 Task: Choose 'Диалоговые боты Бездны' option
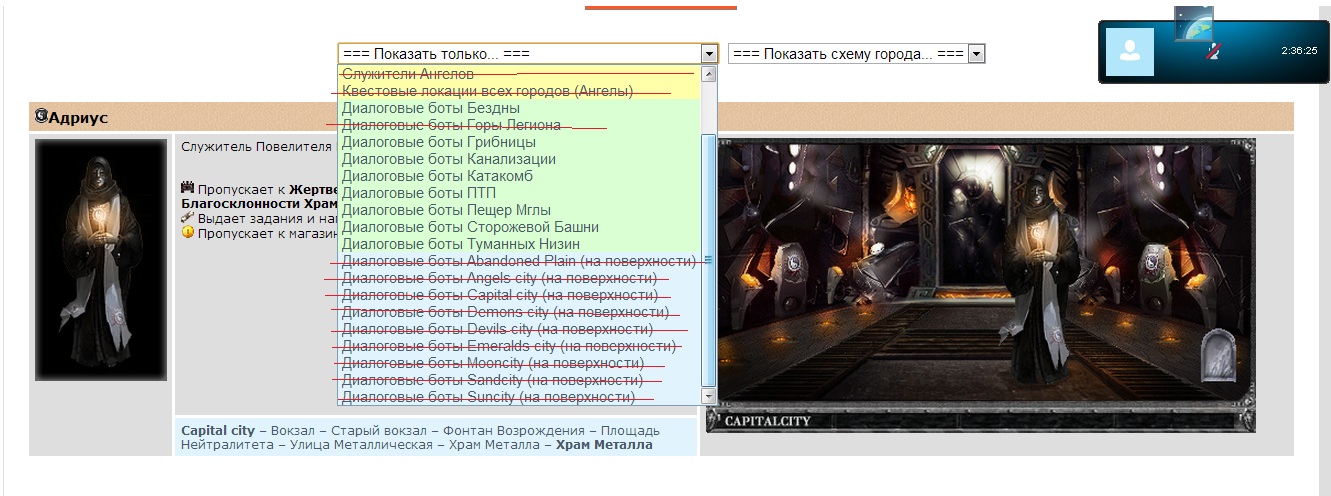521,108
